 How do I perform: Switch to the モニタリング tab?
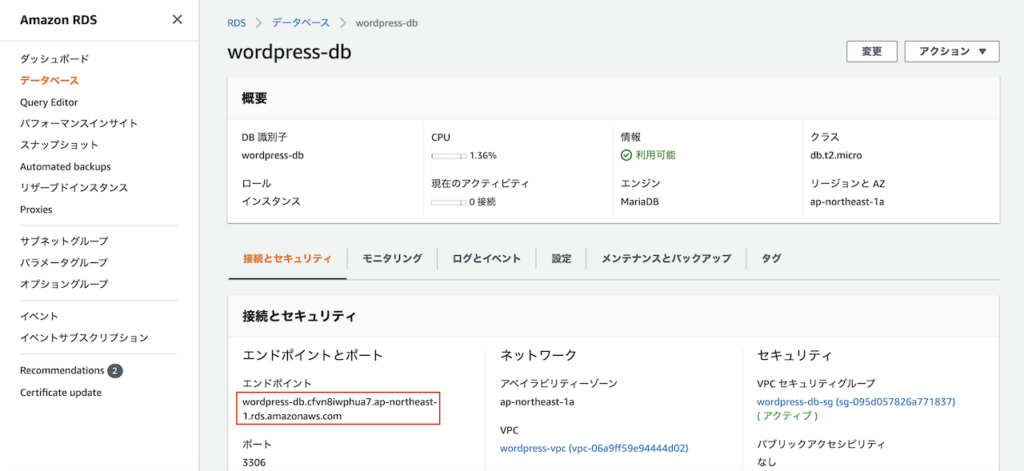[392, 258]
